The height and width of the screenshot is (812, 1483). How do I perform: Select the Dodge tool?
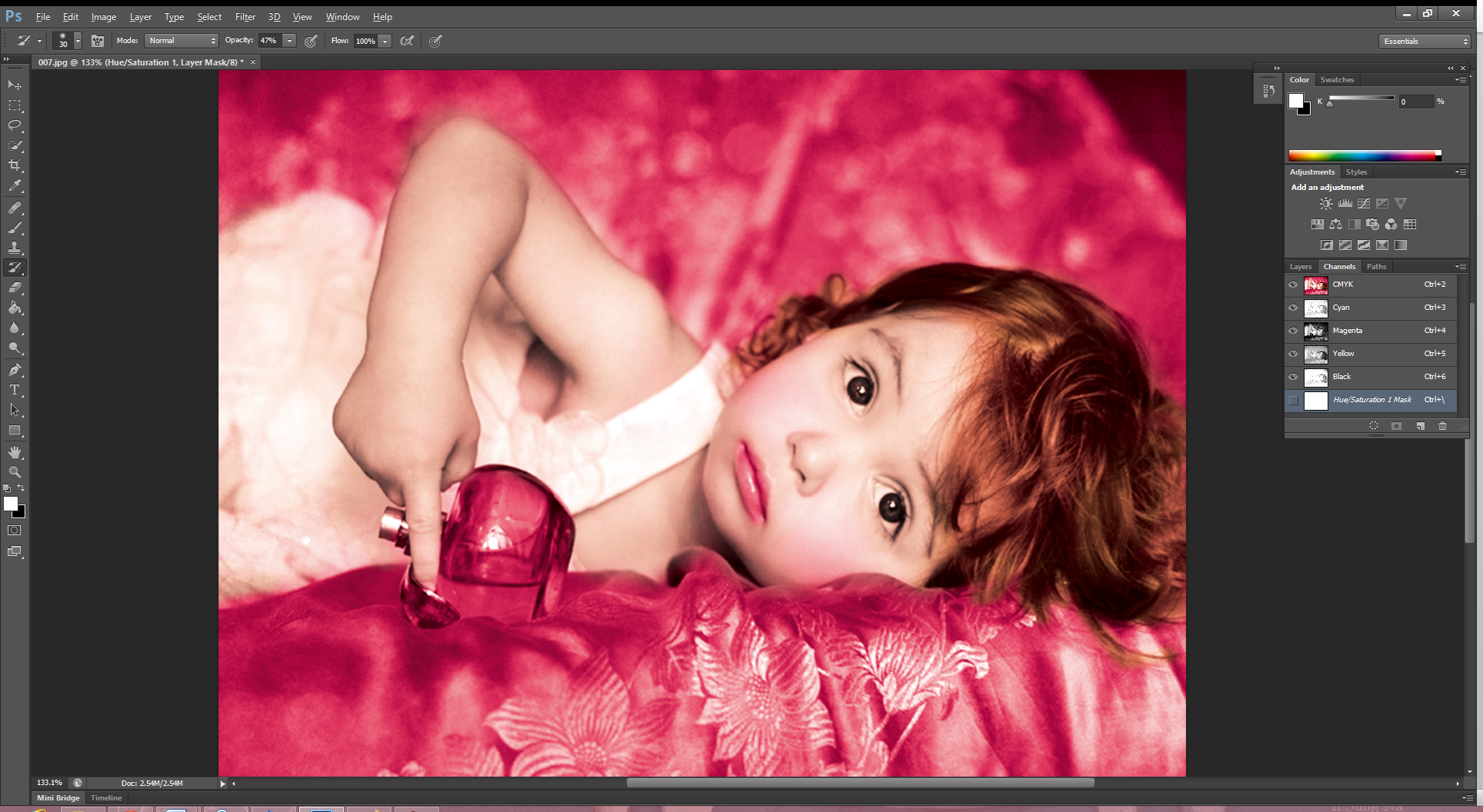tap(15, 348)
